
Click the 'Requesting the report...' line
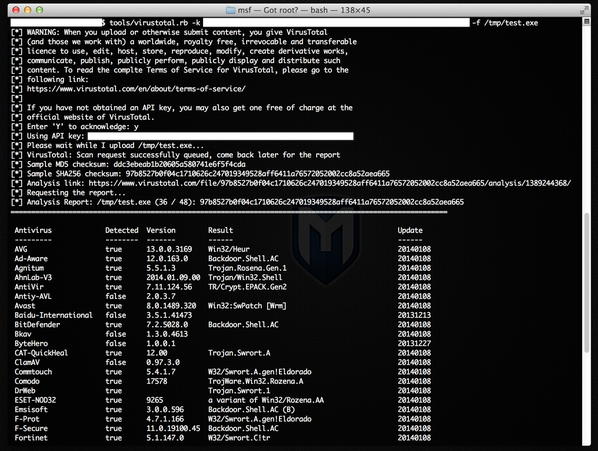point(76,193)
